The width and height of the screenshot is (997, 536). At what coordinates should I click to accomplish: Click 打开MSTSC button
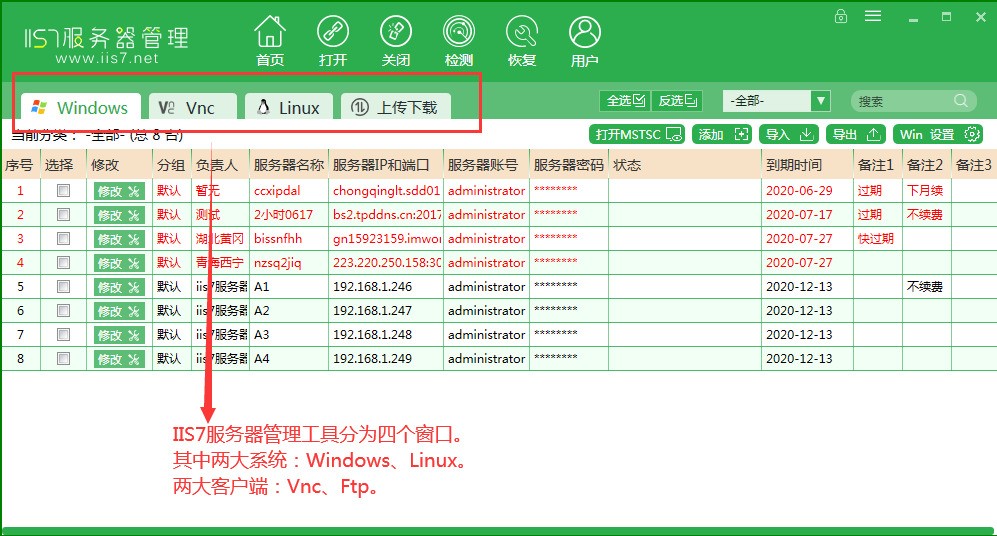pyautogui.click(x=637, y=134)
